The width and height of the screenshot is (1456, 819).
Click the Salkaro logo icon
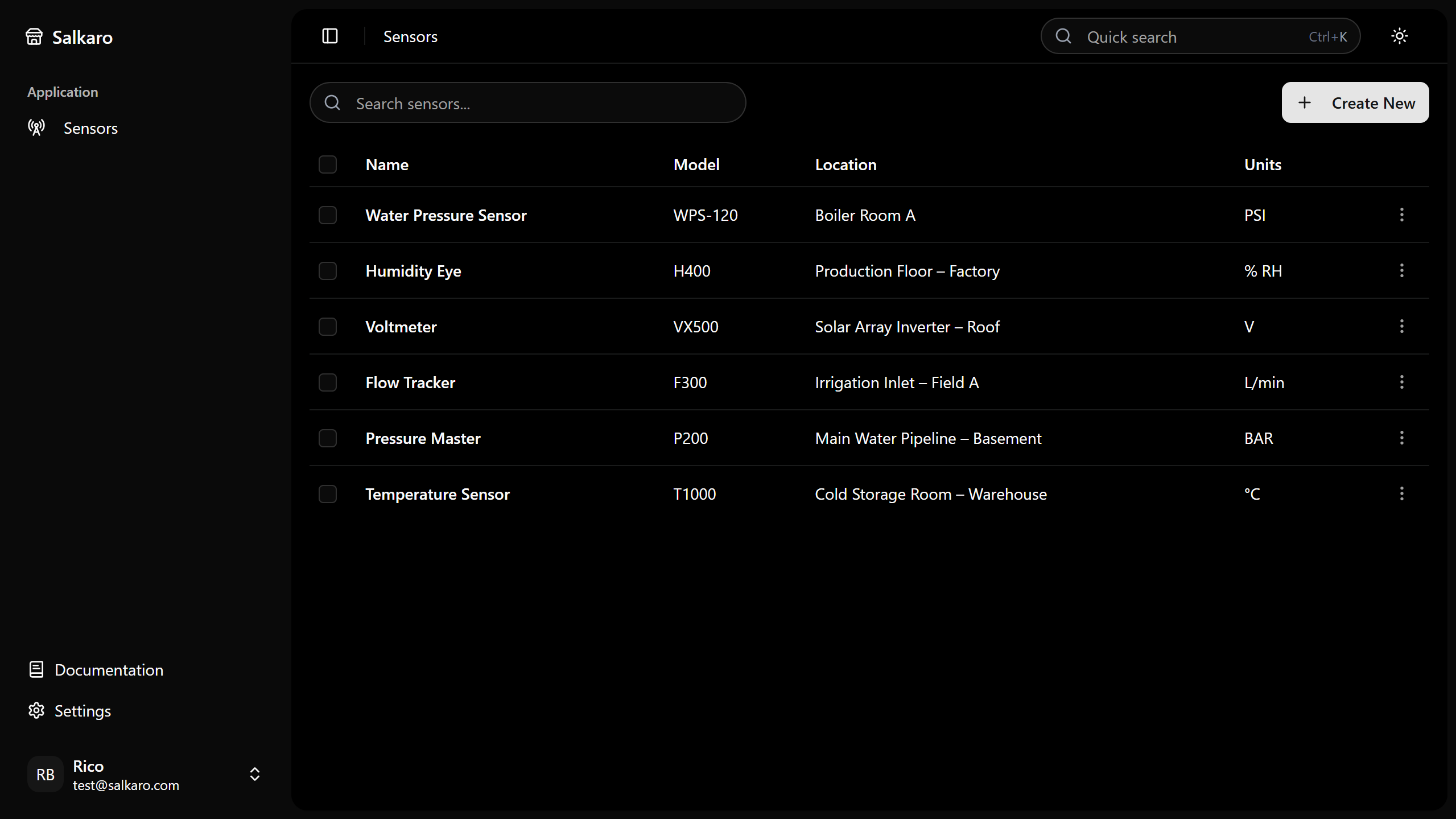[34, 36]
